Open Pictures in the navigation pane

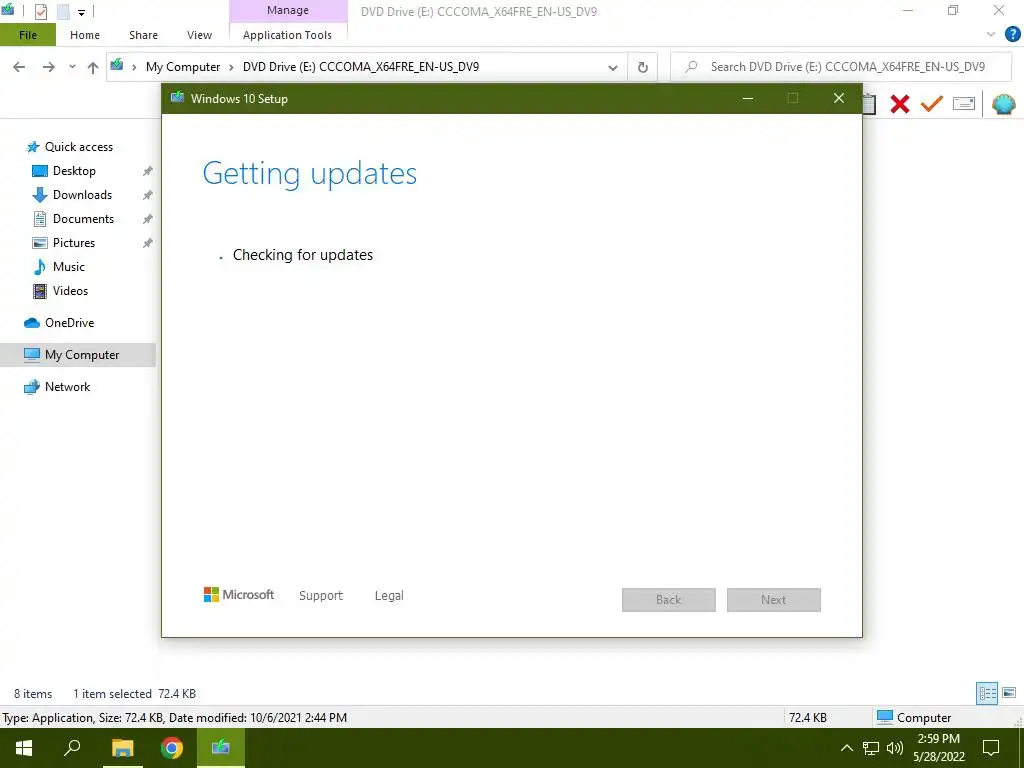click(x=73, y=243)
